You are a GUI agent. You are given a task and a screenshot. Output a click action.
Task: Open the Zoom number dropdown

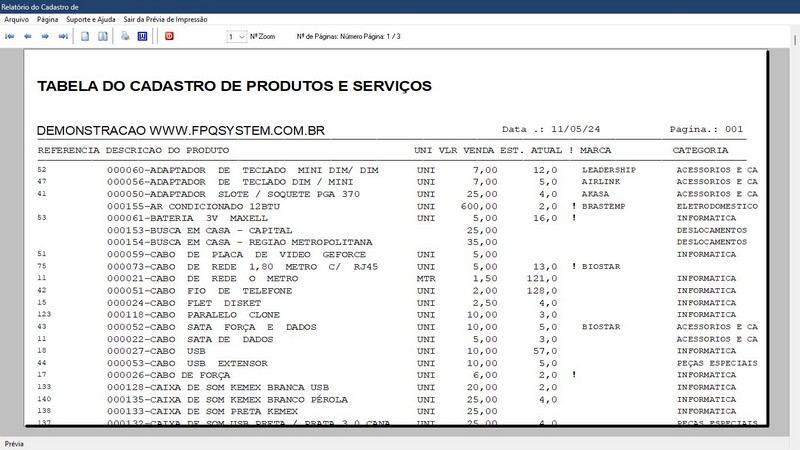coord(236,36)
